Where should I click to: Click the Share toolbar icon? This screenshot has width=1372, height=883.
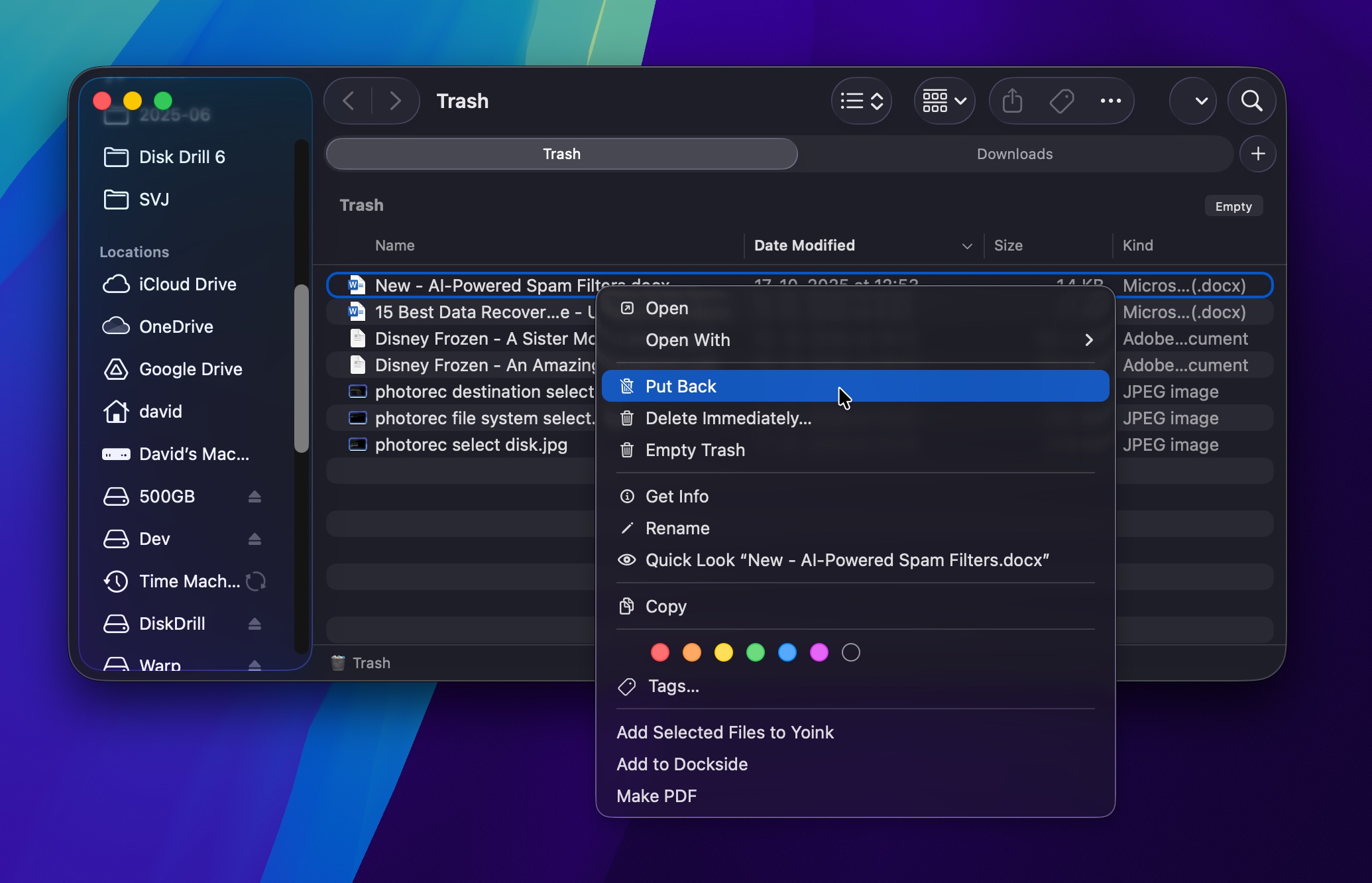(x=1012, y=101)
